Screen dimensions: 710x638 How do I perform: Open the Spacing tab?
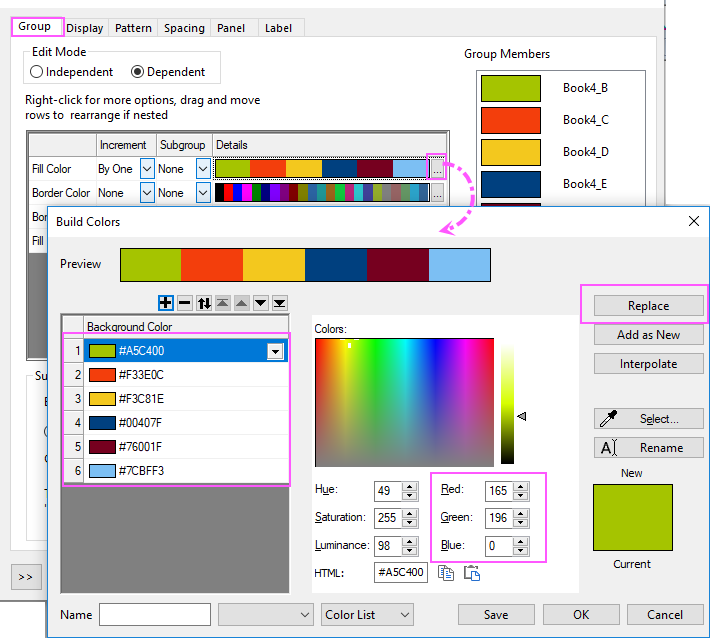point(184,28)
